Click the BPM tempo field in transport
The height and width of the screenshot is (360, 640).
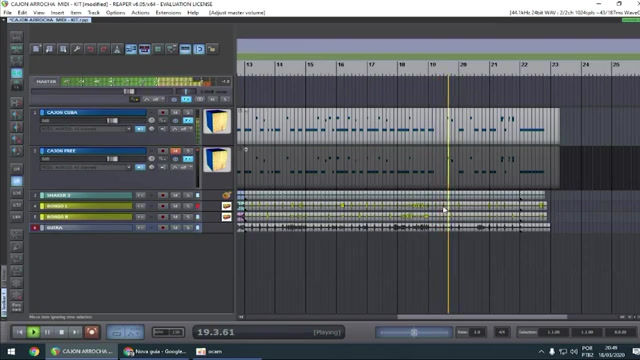(168, 332)
